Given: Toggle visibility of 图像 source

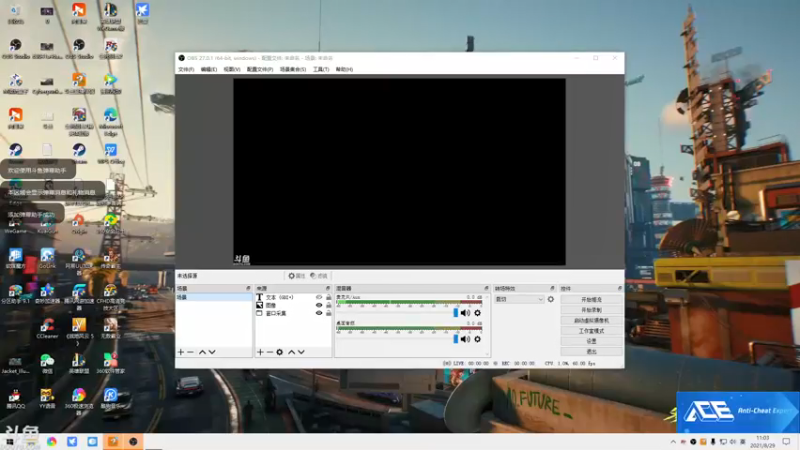Looking at the screenshot, I should [319, 305].
